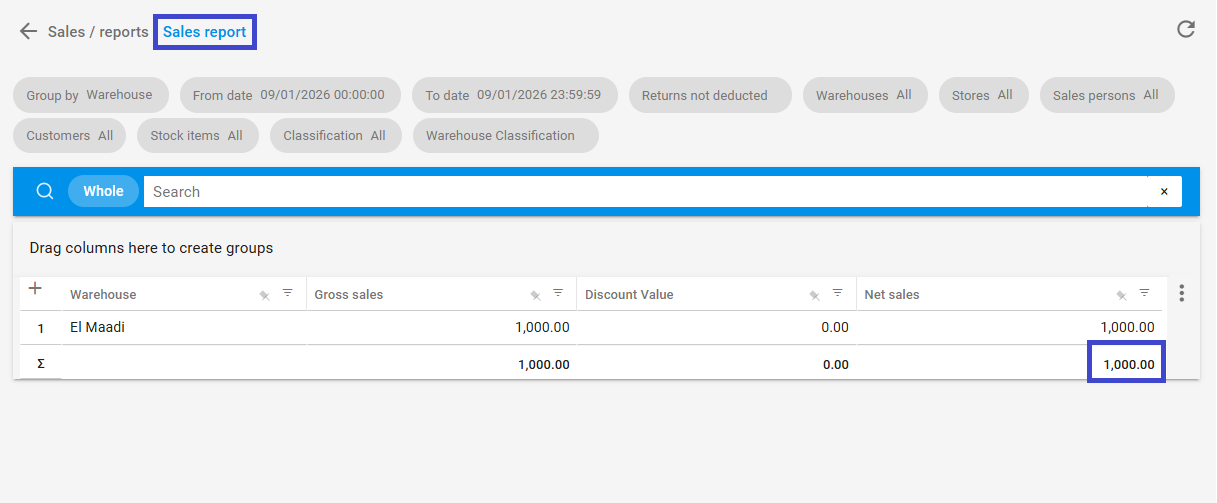Open the three-dot grid options menu
1217x503 pixels.
tap(1182, 293)
